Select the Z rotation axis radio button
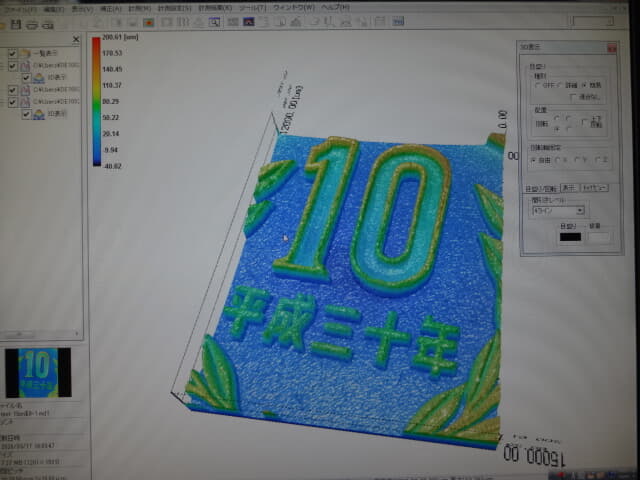The image size is (640, 480). pyautogui.click(x=598, y=160)
